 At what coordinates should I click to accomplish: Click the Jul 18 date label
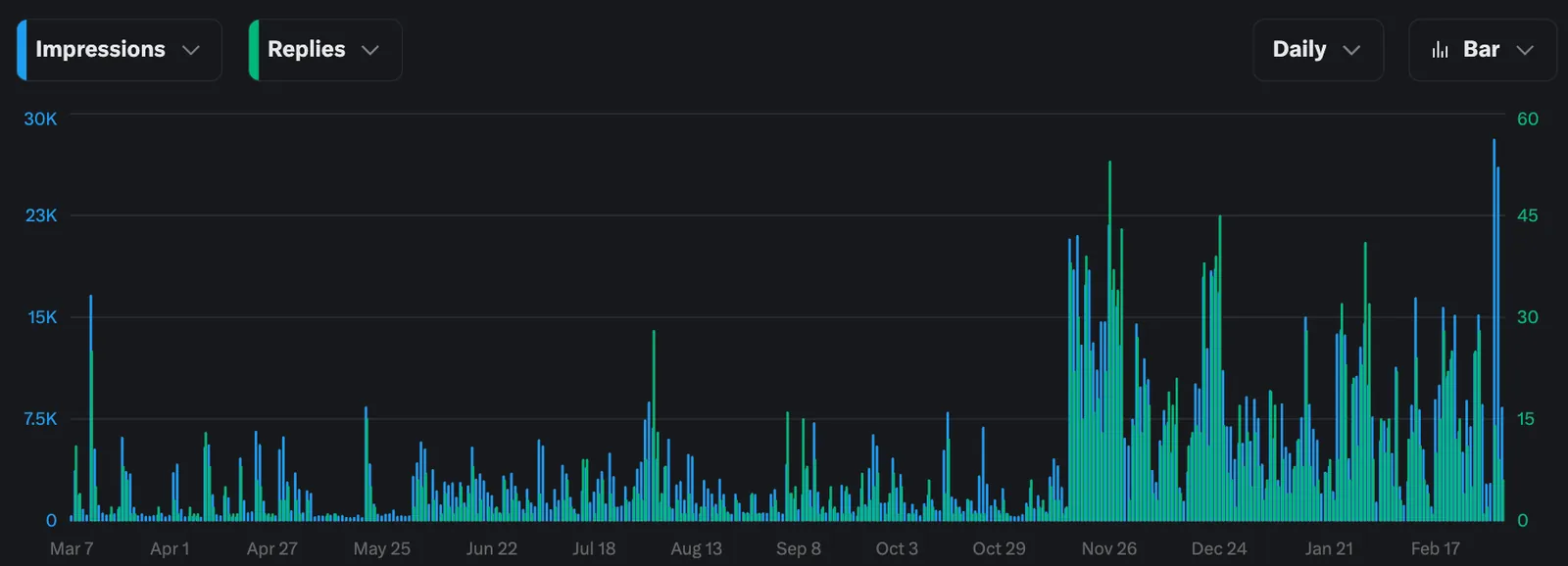pyautogui.click(x=594, y=548)
